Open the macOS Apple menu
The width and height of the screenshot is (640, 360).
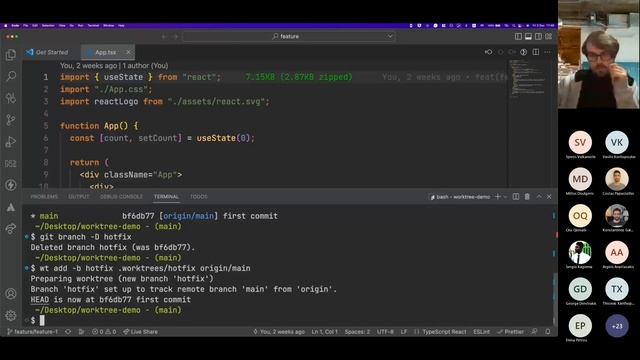tap(5, 25)
